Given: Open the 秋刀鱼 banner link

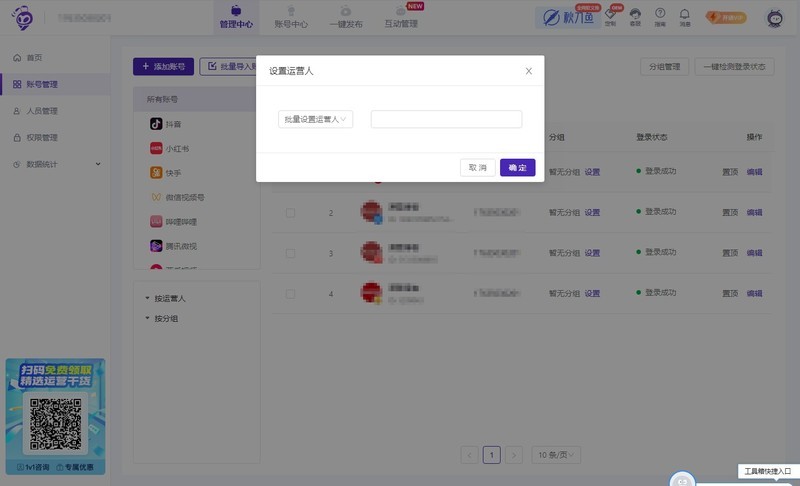Looking at the screenshot, I should click(568, 18).
